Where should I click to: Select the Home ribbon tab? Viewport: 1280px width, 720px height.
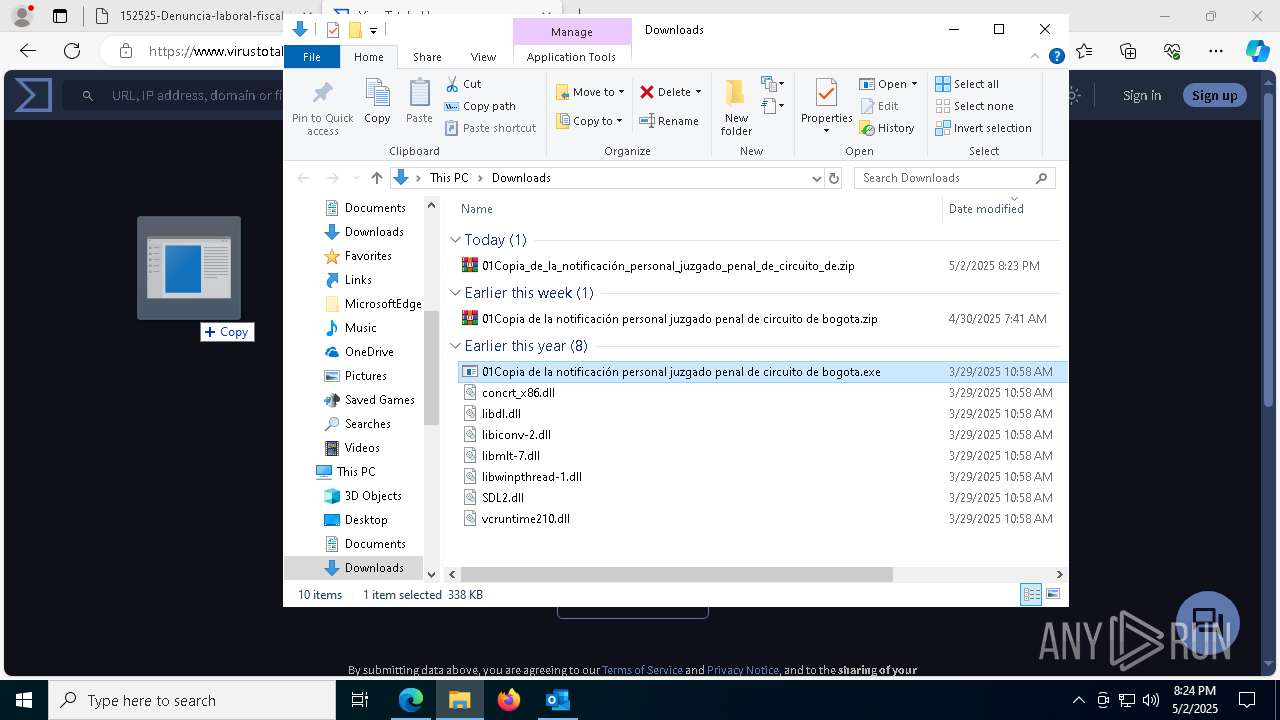(368, 57)
